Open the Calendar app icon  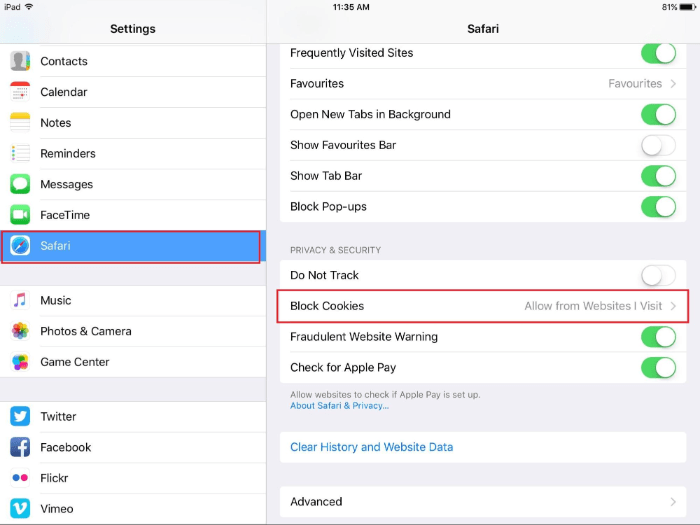(x=20, y=92)
